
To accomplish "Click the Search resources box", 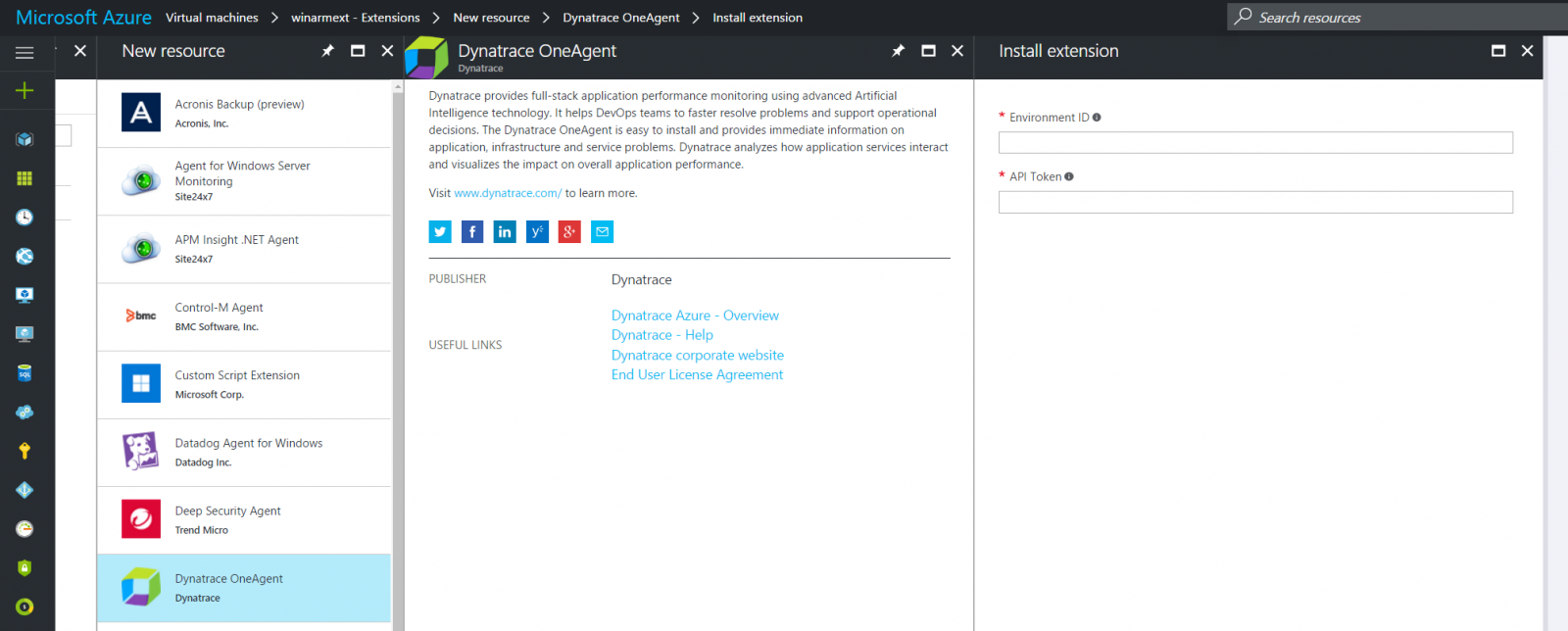I will coord(1397,17).
